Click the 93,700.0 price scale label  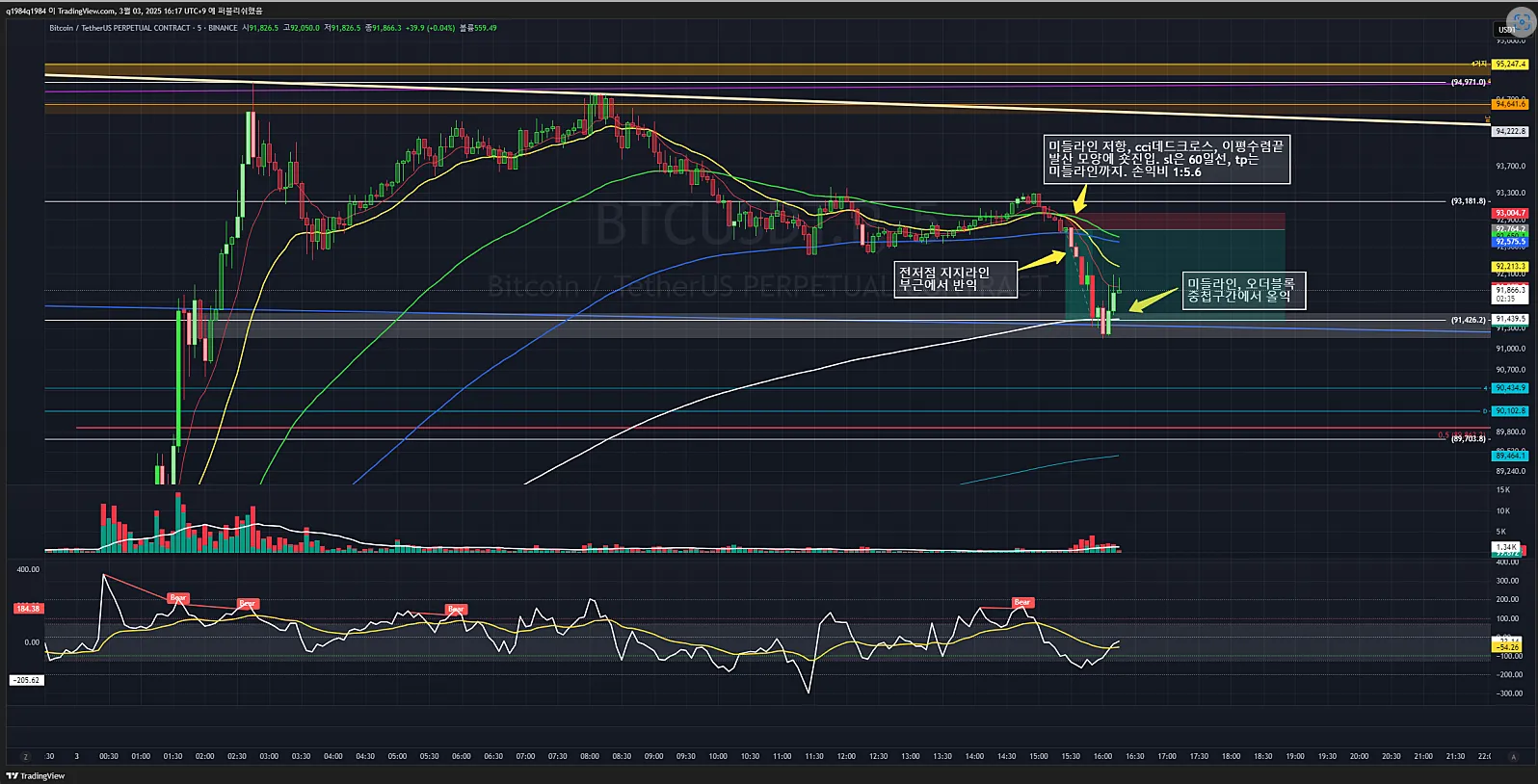point(1510,167)
